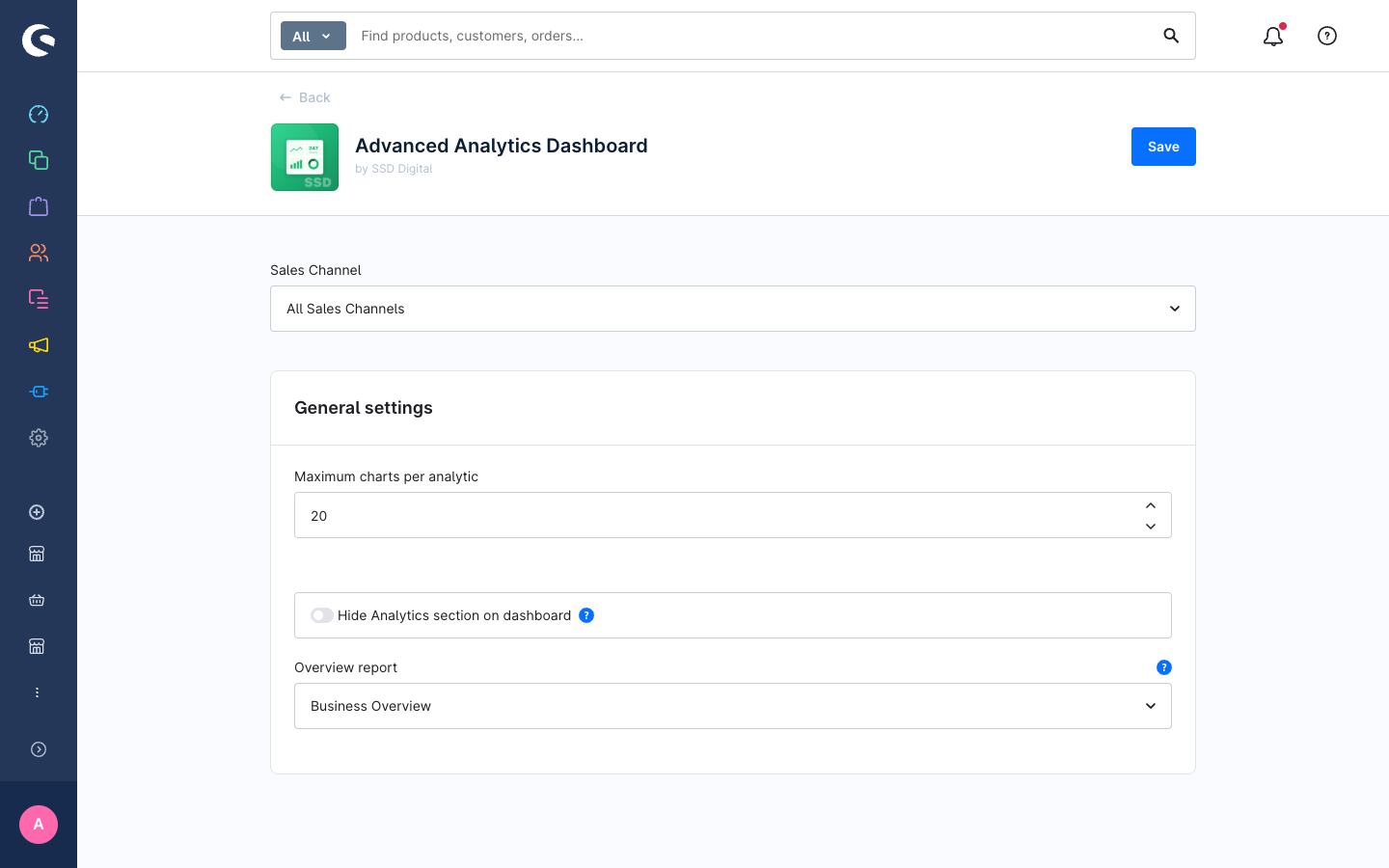Image resolution: width=1389 pixels, height=868 pixels.
Task: Open Settings via the gear icon
Action: [39, 438]
